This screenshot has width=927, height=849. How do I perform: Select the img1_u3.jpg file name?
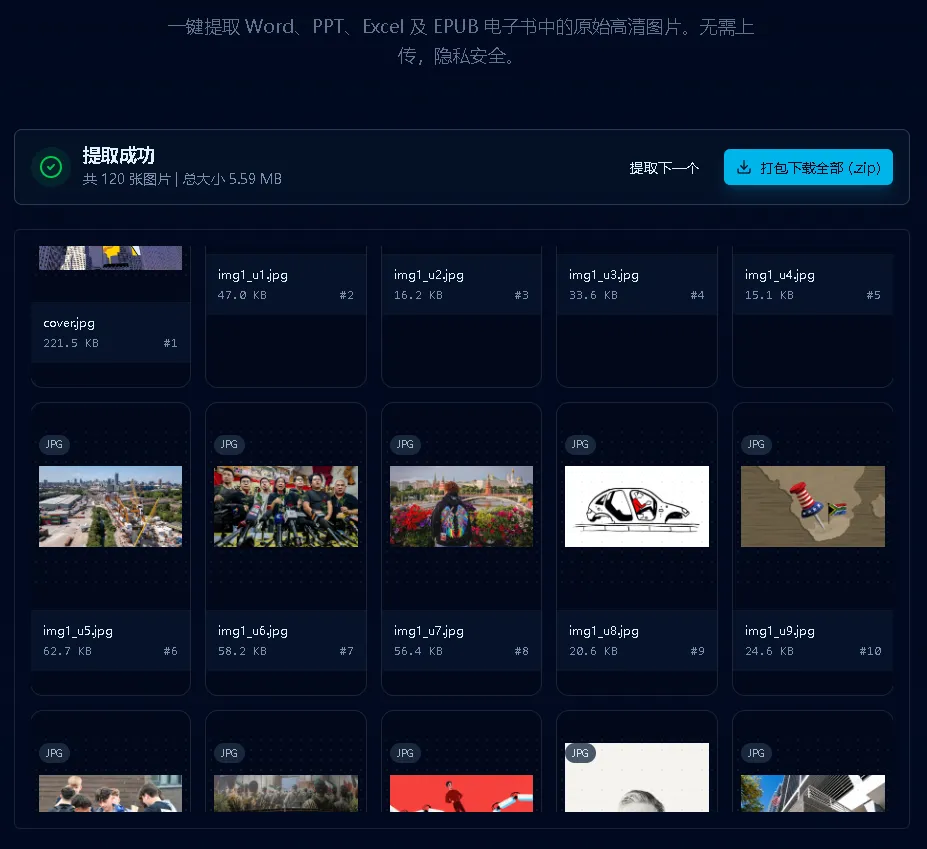click(x=604, y=275)
